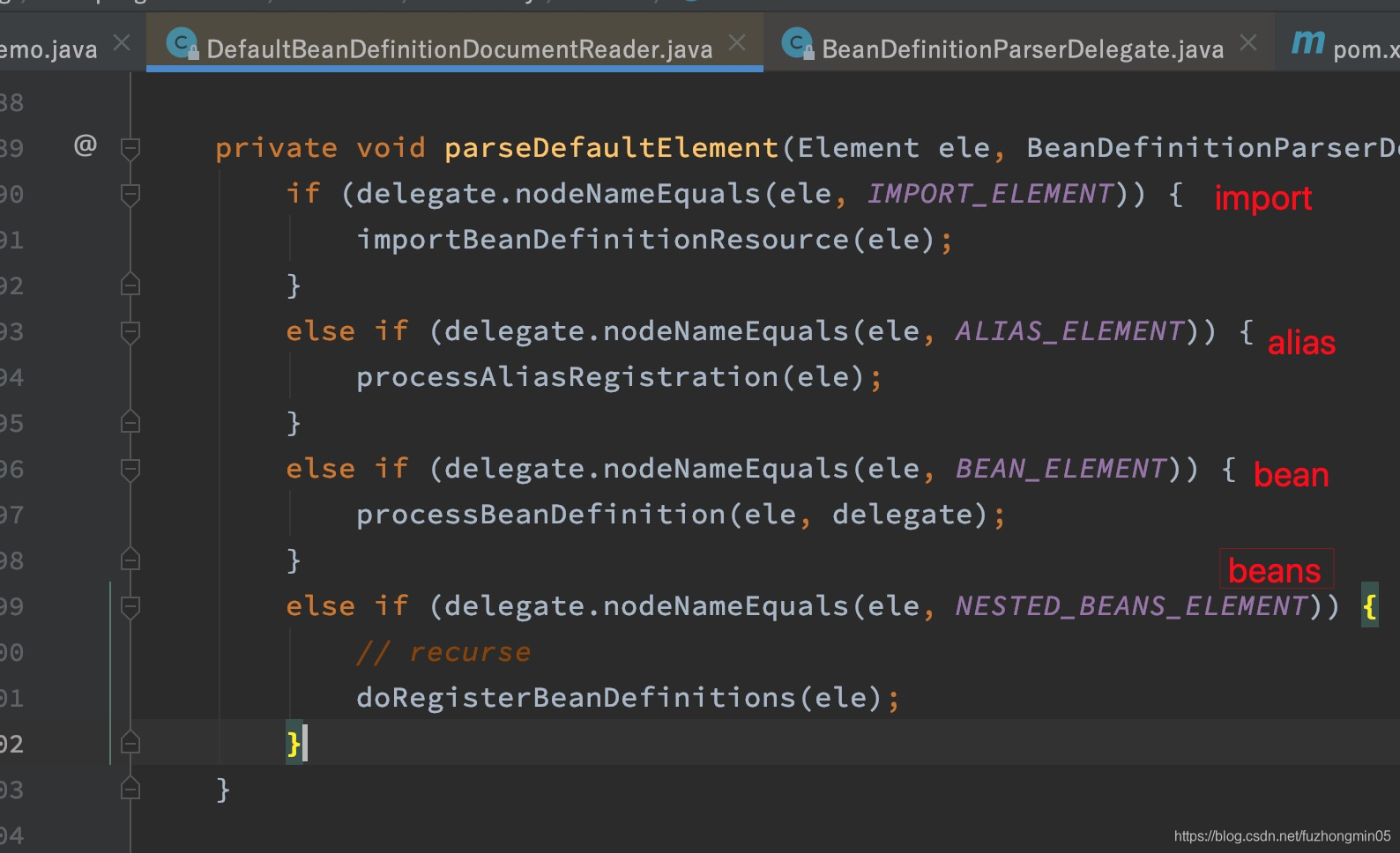Screen dimensions: 1400x853
Task: Click BeanDefinitionParserDelegate parameter type
Action: pyautogui.click(x=1213, y=148)
